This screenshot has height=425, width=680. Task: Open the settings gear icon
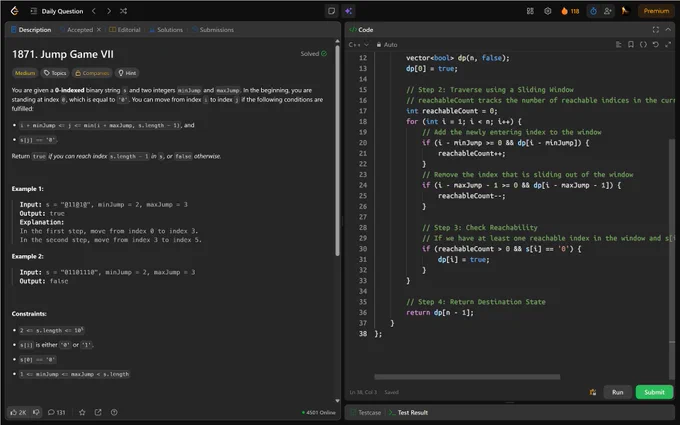548,11
